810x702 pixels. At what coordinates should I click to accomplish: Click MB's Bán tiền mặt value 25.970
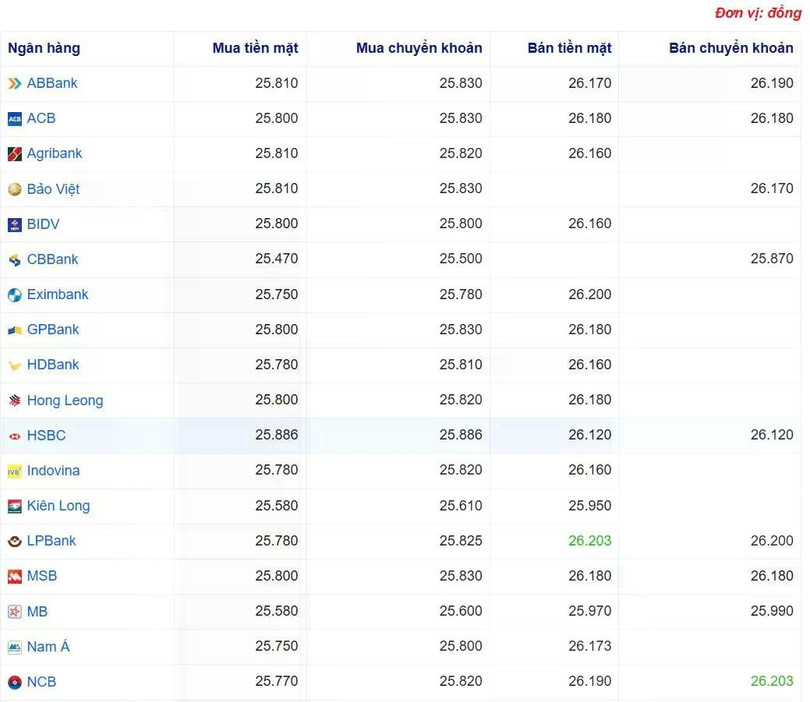tap(590, 611)
